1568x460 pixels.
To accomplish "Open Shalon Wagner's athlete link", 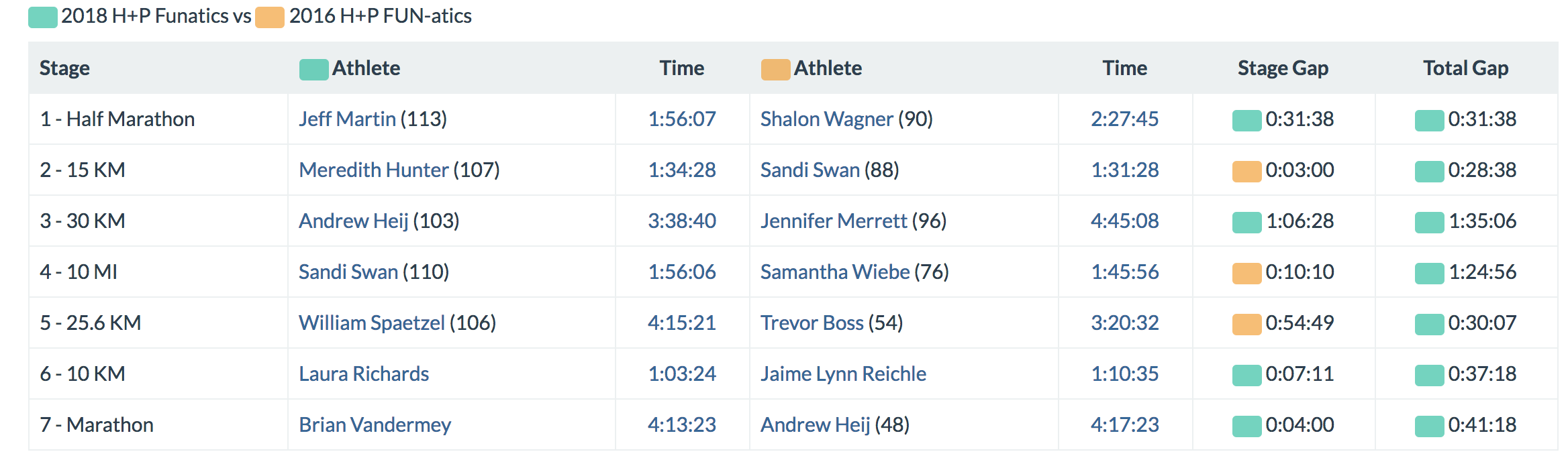I will (826, 119).
